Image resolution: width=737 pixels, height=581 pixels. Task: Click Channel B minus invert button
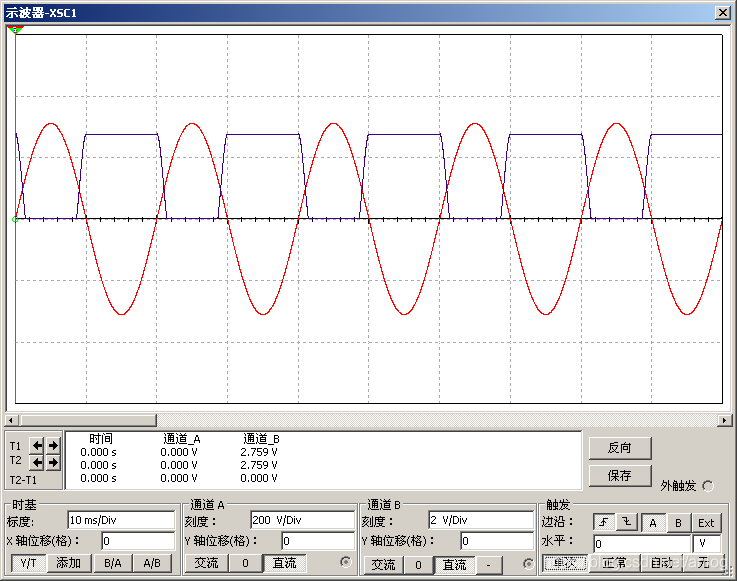click(489, 565)
